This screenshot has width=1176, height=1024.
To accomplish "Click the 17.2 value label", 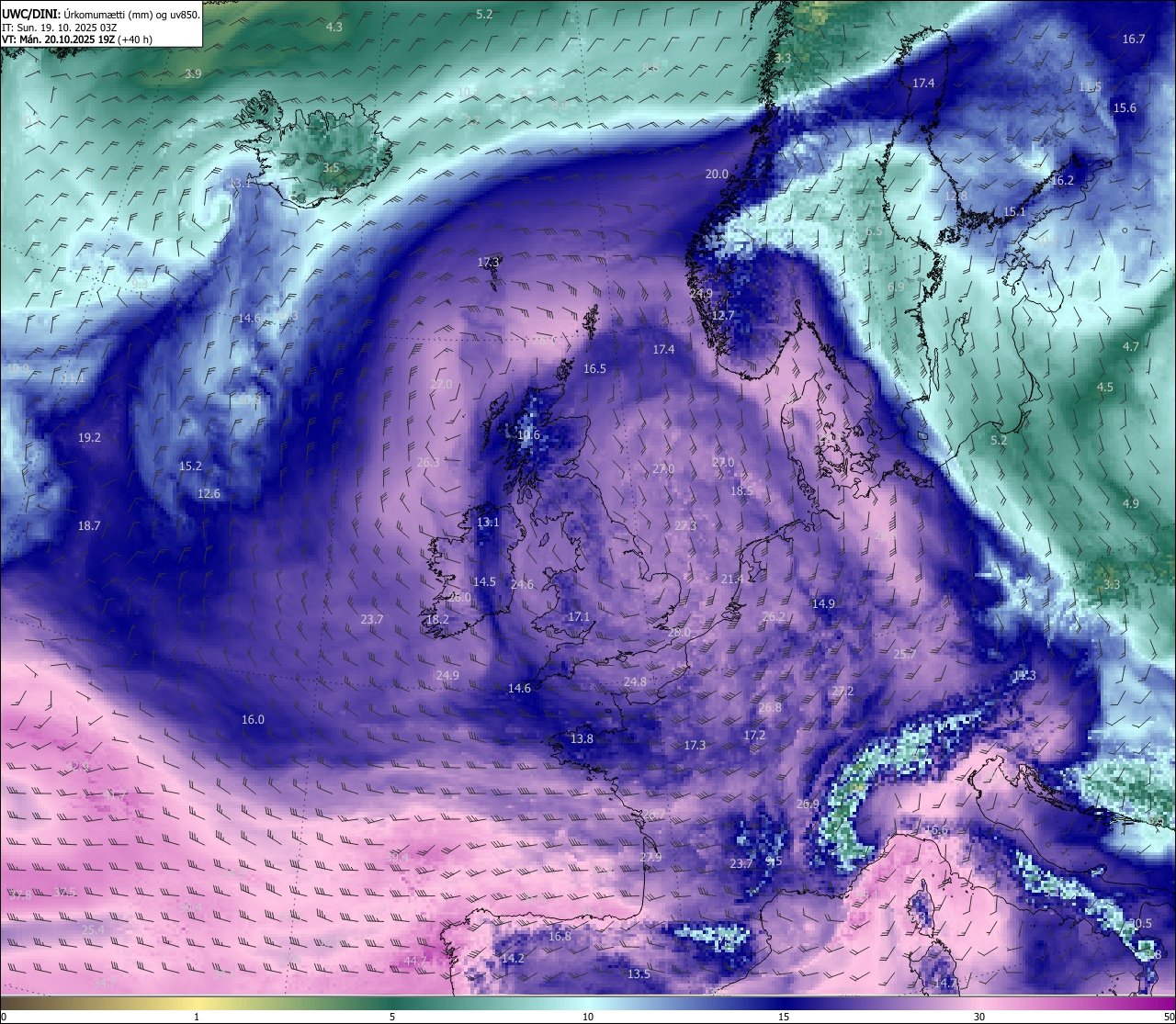I will (x=754, y=736).
